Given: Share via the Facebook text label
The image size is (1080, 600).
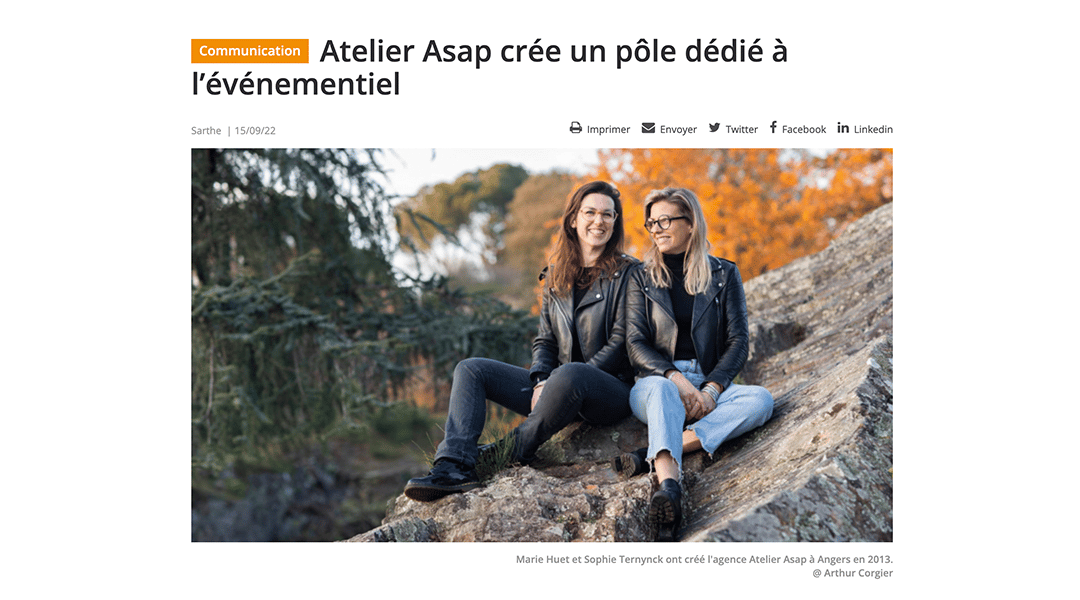Looking at the screenshot, I should coord(804,130).
